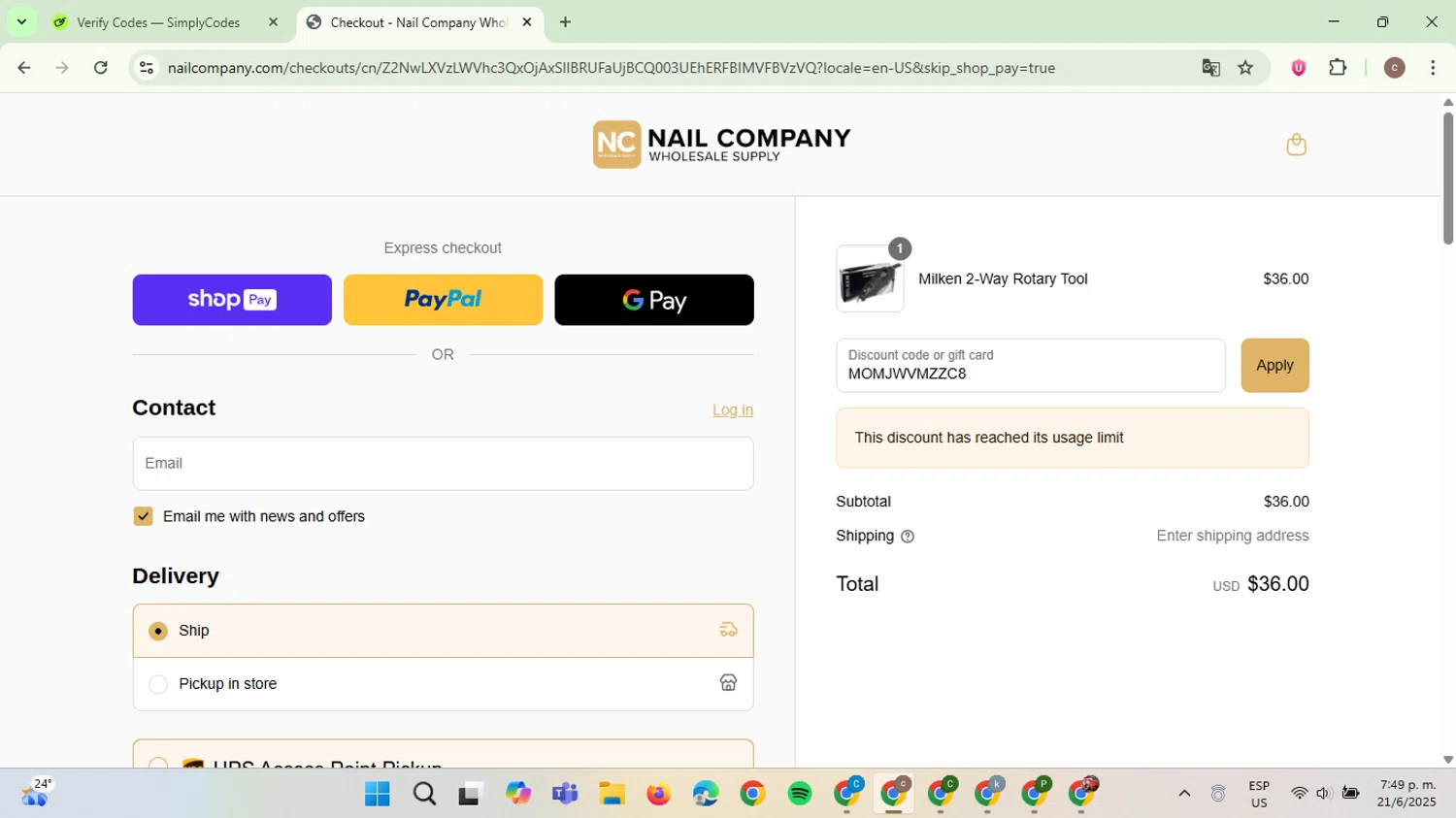The width and height of the screenshot is (1456, 818).
Task: Click the Subtotal $36.00 amount
Action: pos(1286,502)
